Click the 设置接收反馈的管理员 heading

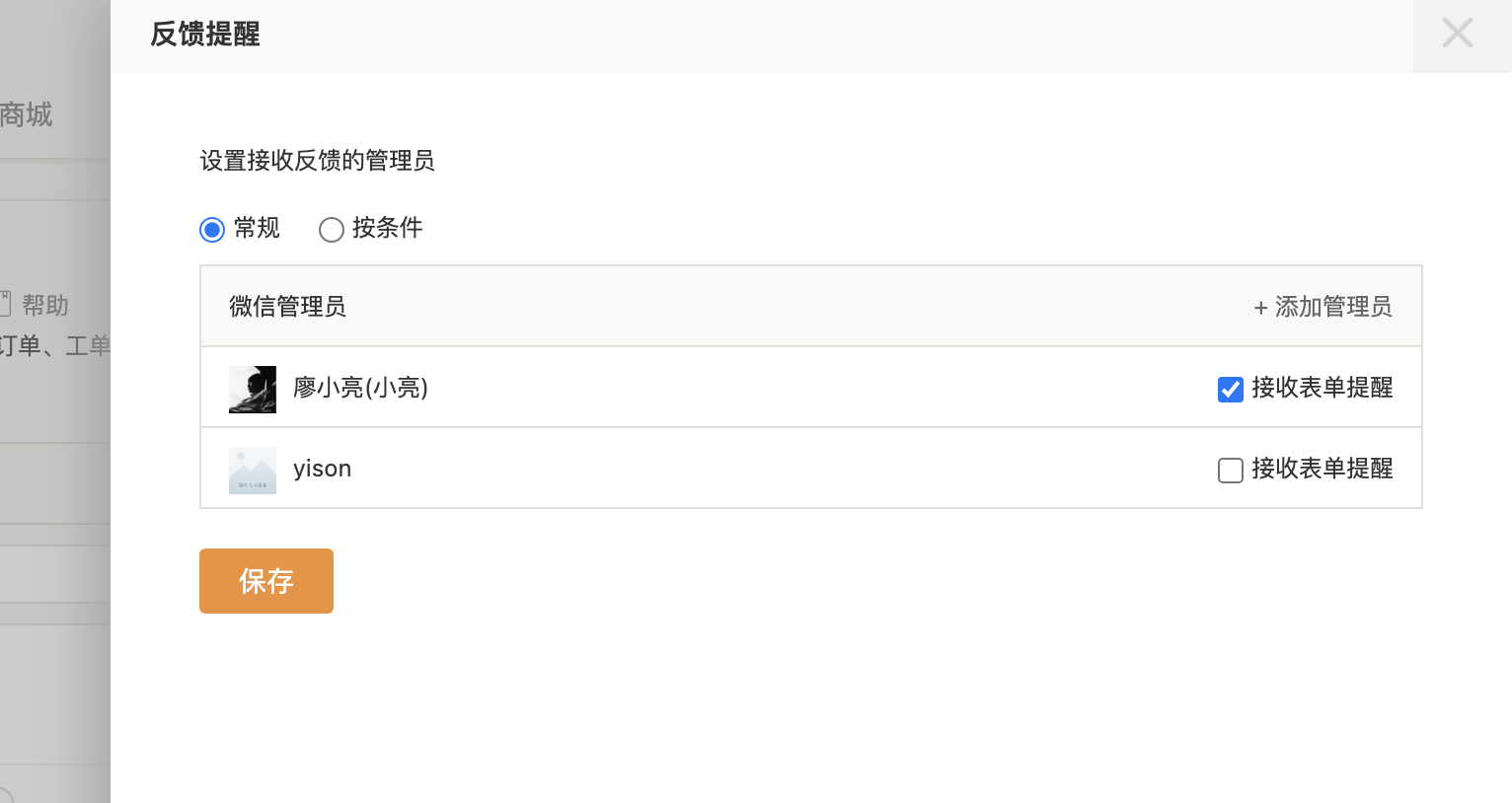pos(317,161)
